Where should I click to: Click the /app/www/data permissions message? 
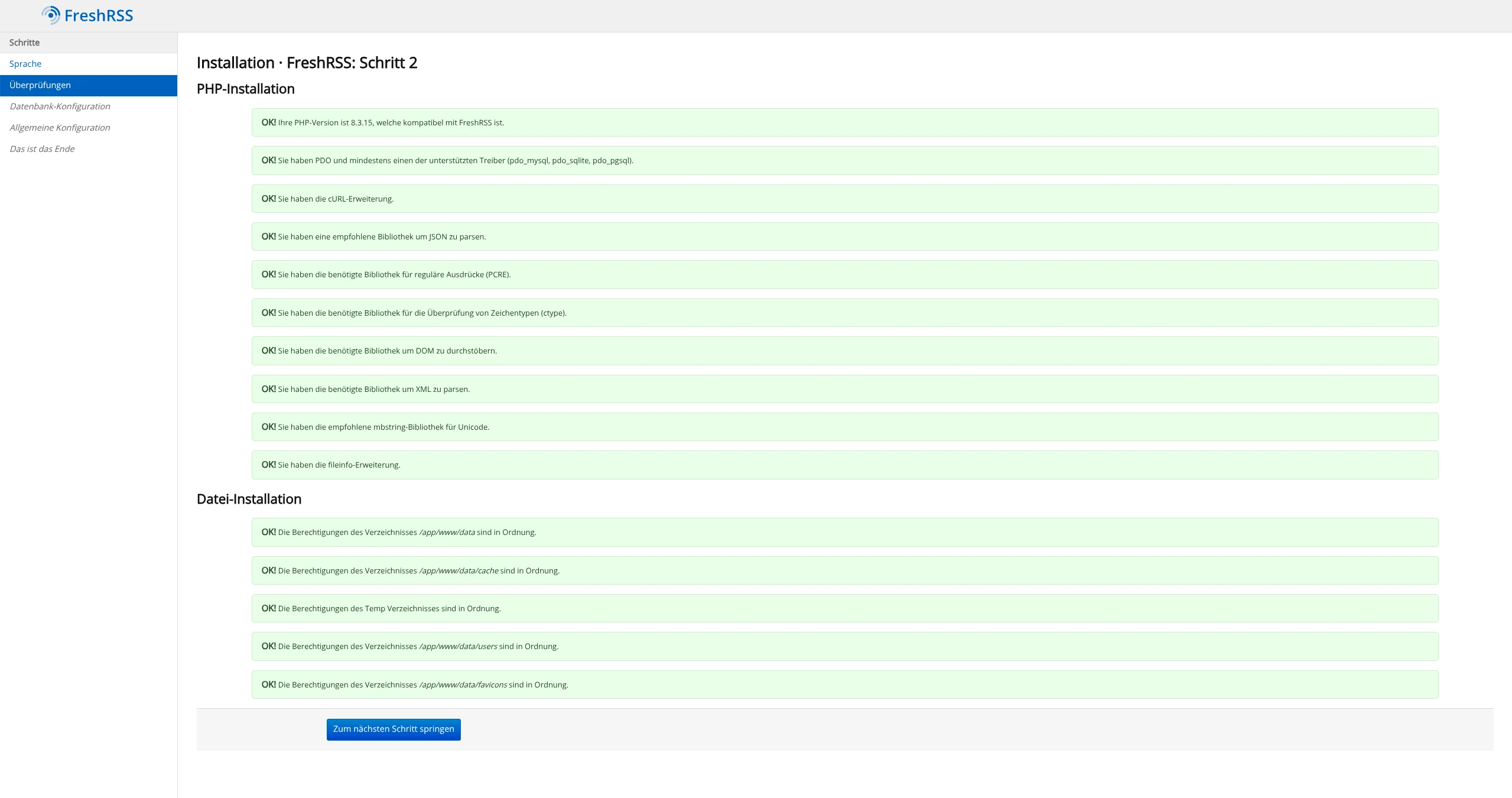tap(845, 532)
